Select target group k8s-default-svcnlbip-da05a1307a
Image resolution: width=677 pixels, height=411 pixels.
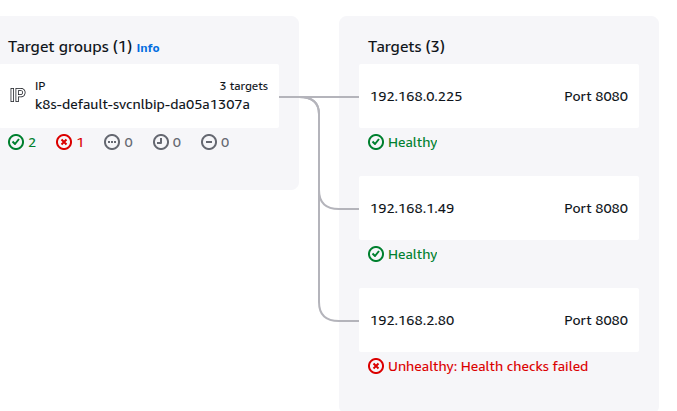click(139, 96)
